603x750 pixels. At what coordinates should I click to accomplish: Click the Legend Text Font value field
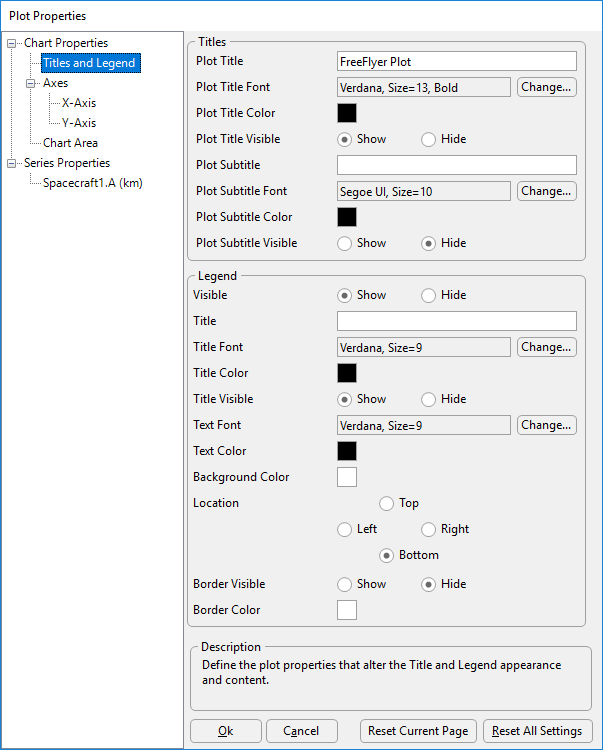click(x=424, y=425)
